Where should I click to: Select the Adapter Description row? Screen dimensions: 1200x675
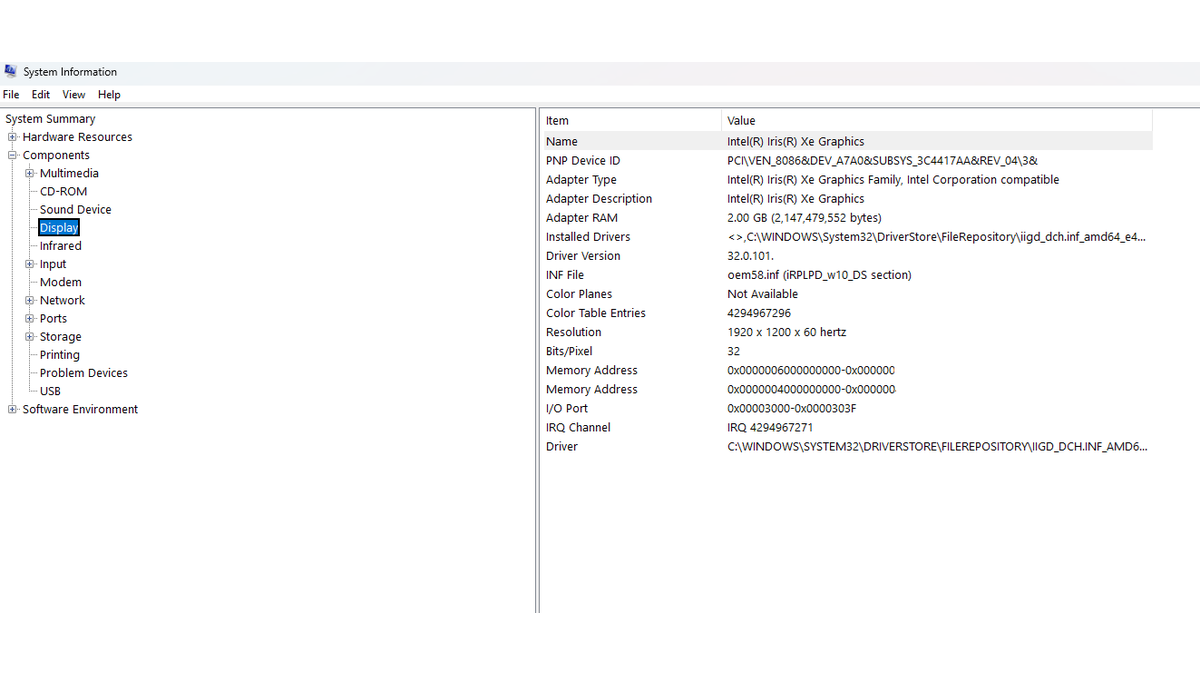(847, 199)
